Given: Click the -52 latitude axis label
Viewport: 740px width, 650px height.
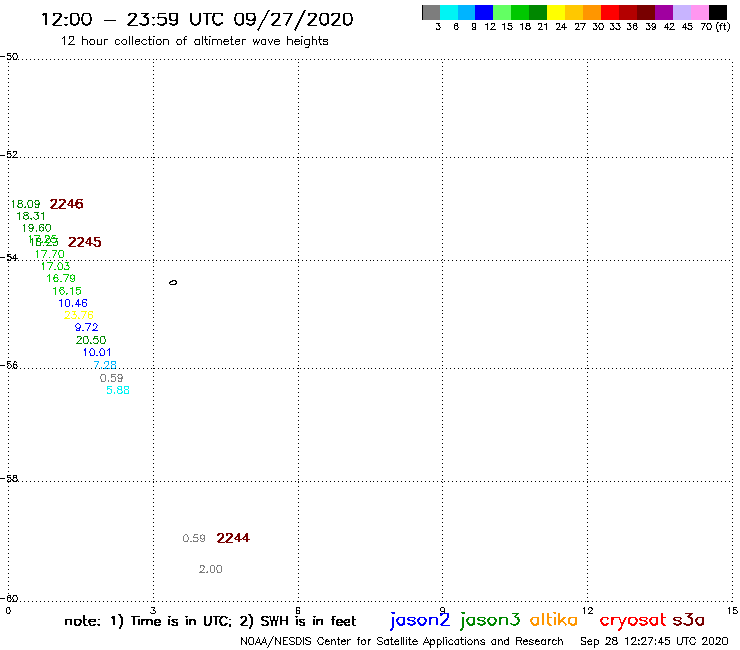Looking at the screenshot, I should (9, 155).
